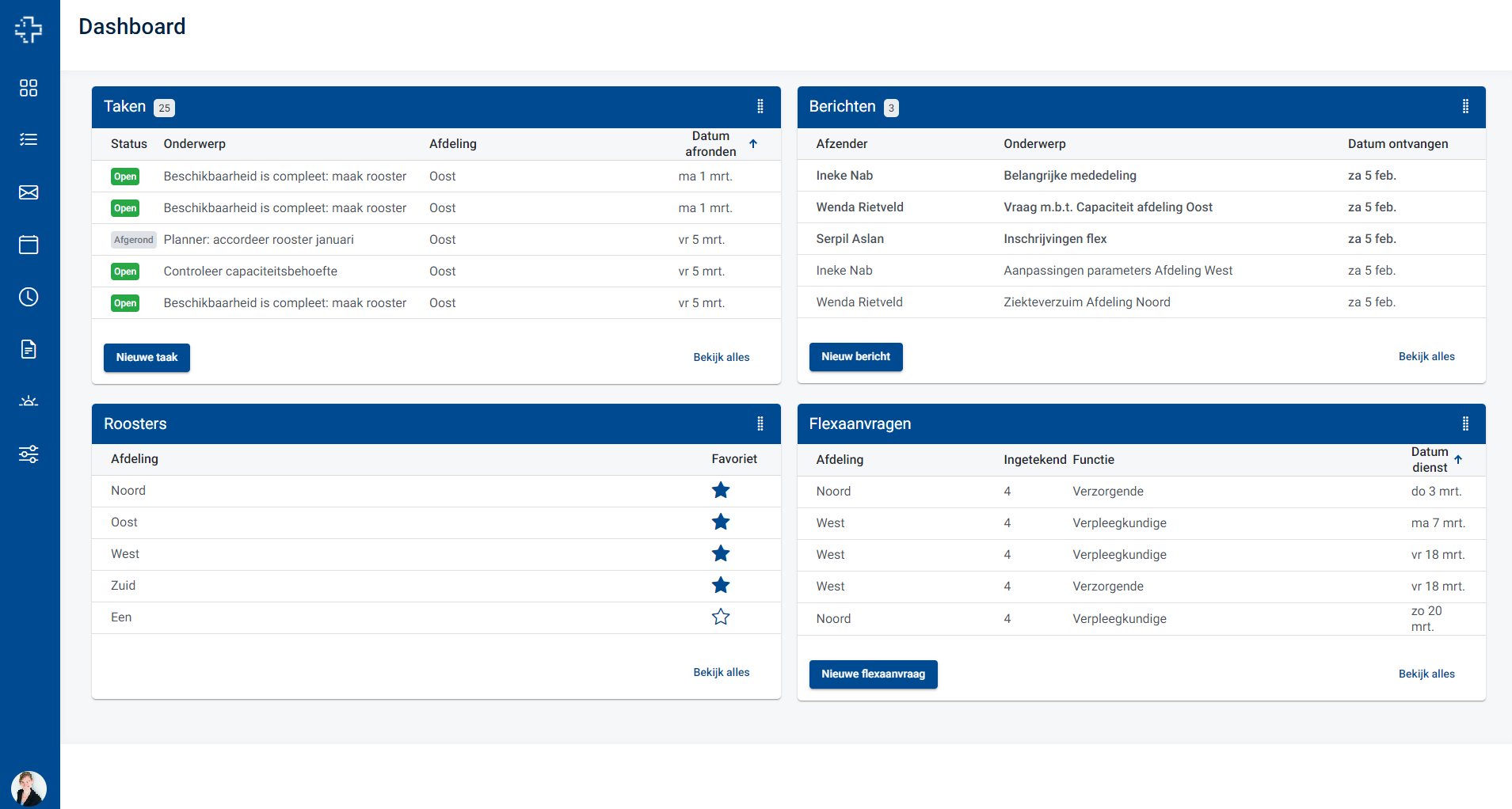
Task: Click the Datum ontvangen column header
Action: click(x=1398, y=144)
